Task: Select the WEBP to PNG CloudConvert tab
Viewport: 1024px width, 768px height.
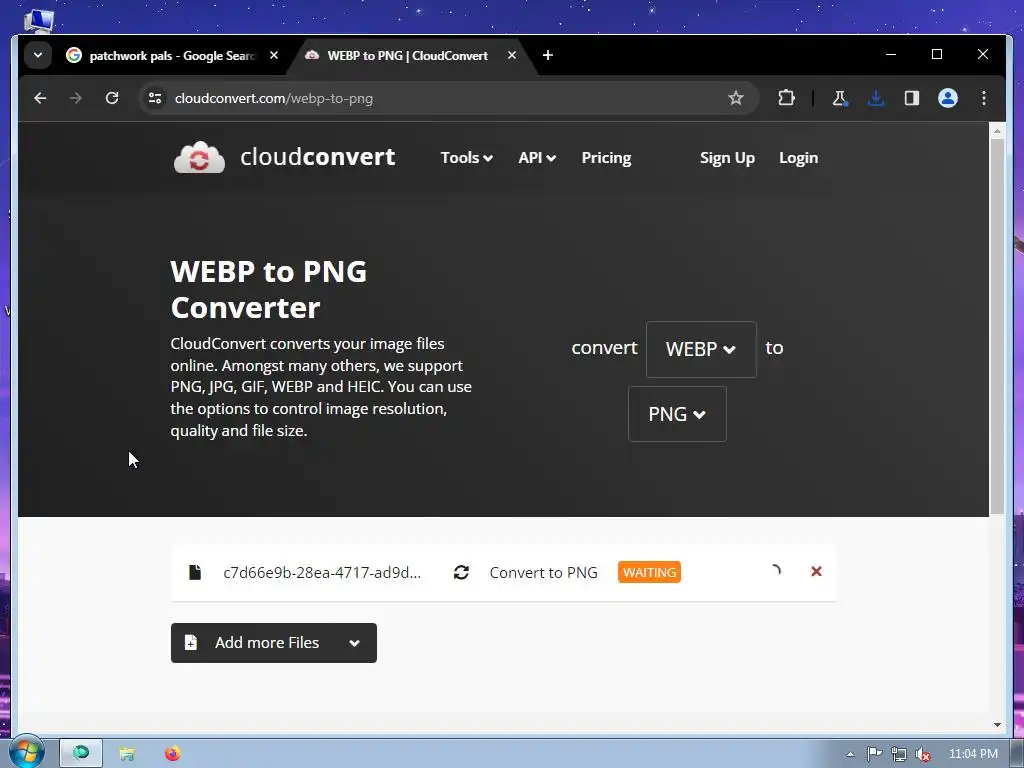Action: (x=408, y=56)
